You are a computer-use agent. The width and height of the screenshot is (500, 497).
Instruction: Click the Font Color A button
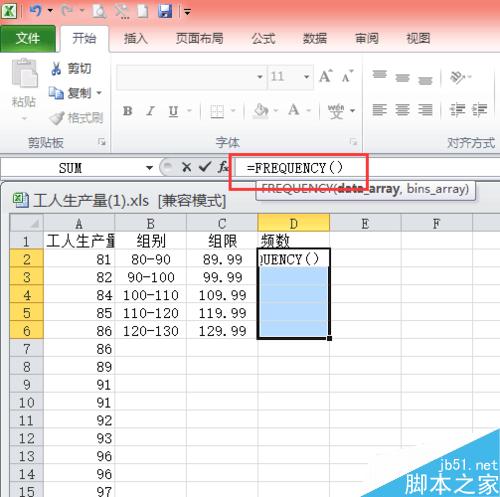pyautogui.click(x=294, y=110)
